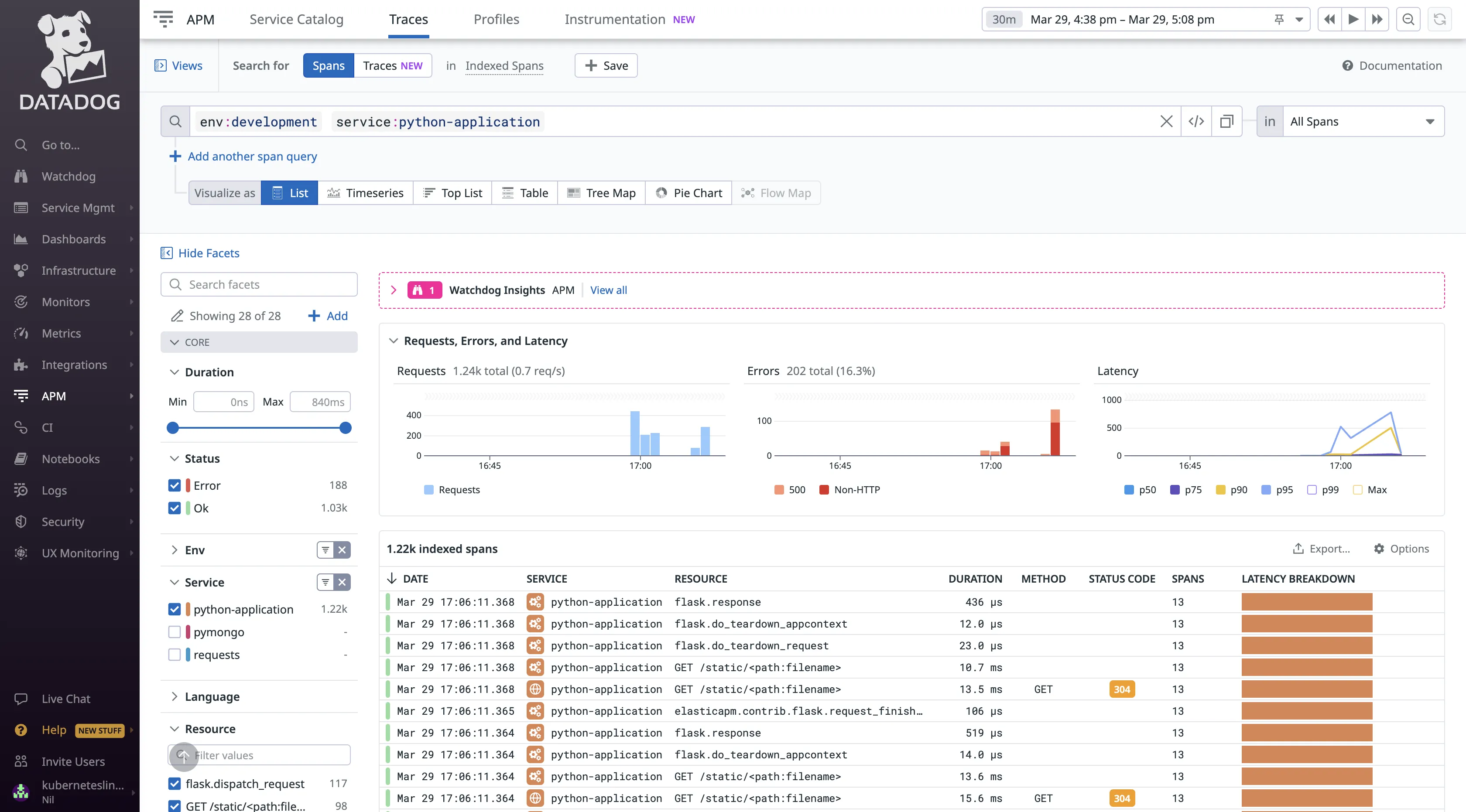Select Spans search toggle

click(x=329, y=65)
